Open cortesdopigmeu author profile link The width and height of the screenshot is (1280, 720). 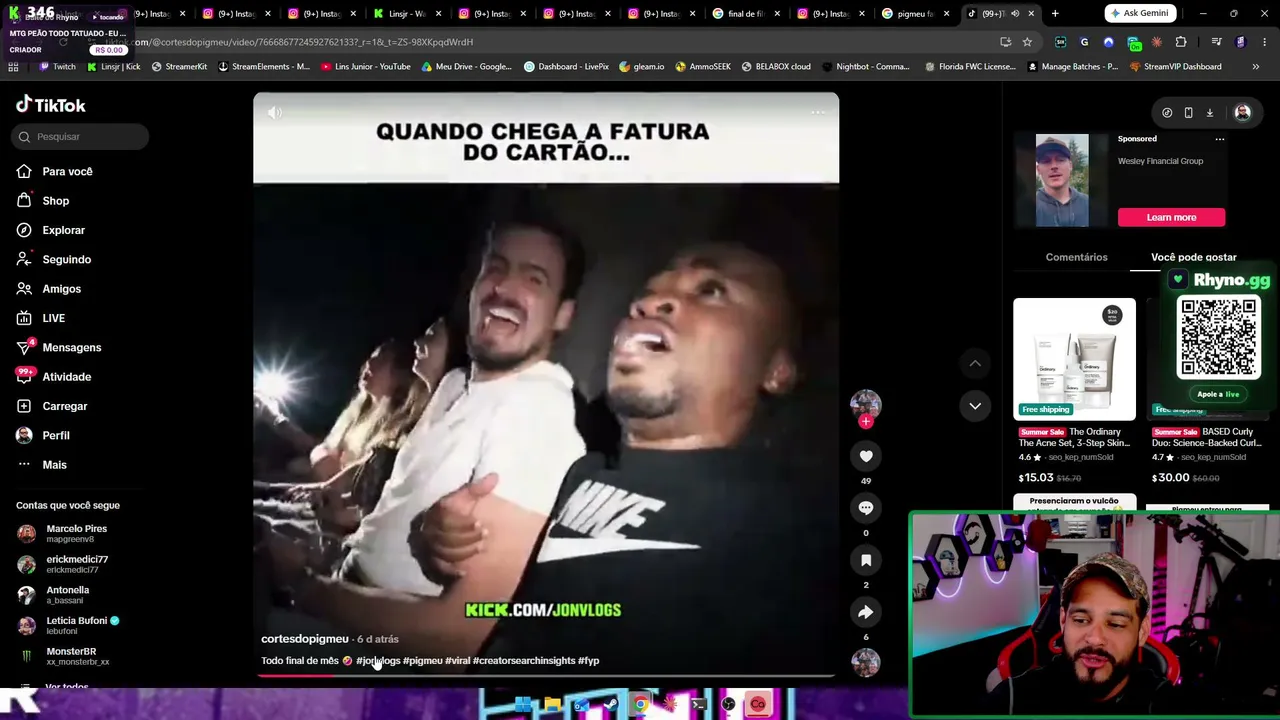[x=305, y=639]
